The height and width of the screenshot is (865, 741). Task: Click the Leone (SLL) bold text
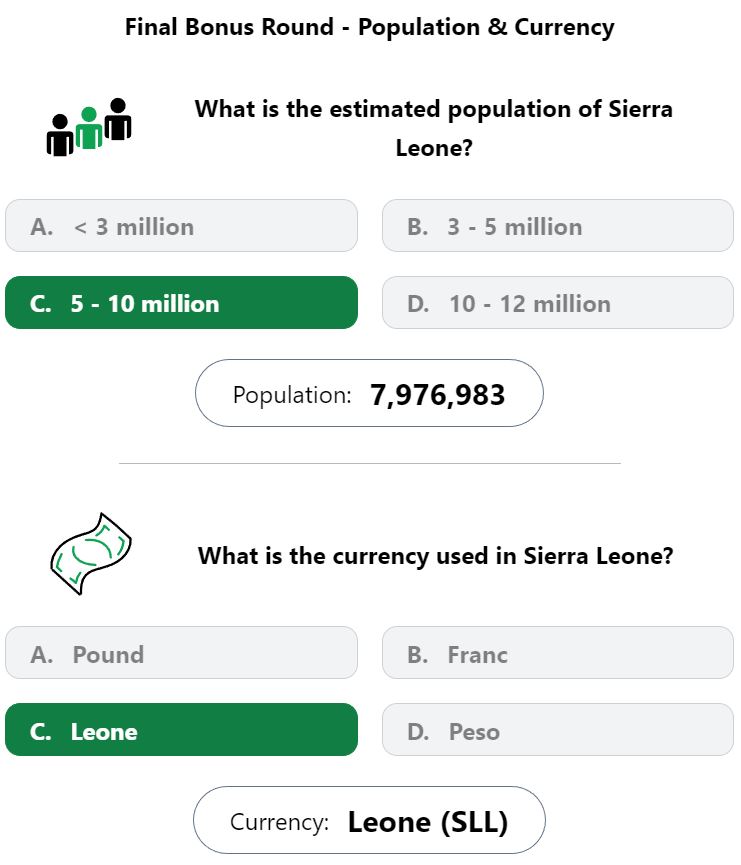pos(428,823)
